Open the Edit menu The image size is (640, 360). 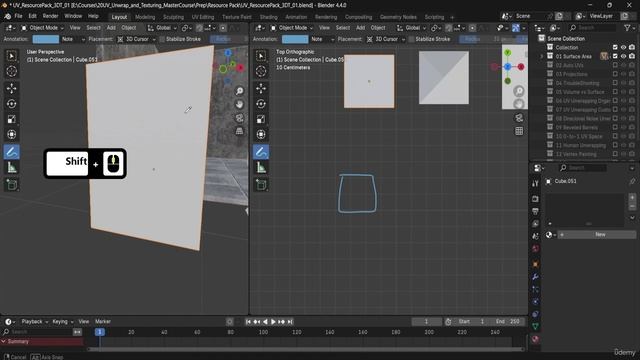(33, 16)
